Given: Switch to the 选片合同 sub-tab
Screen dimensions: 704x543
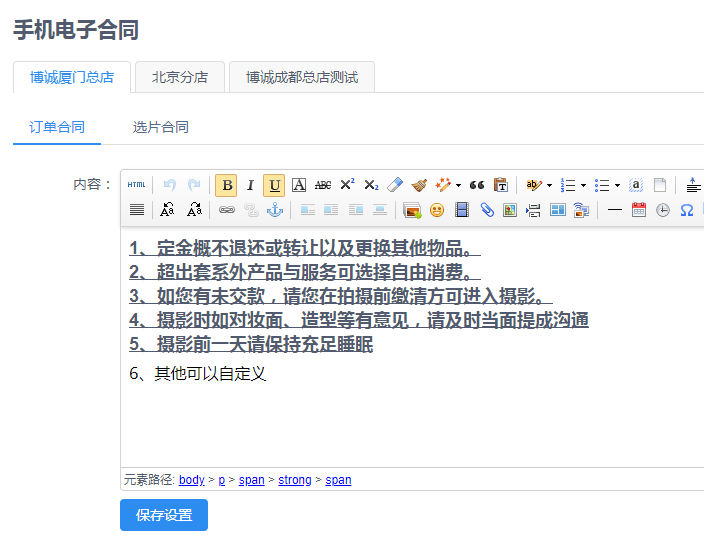Looking at the screenshot, I should 160,127.
